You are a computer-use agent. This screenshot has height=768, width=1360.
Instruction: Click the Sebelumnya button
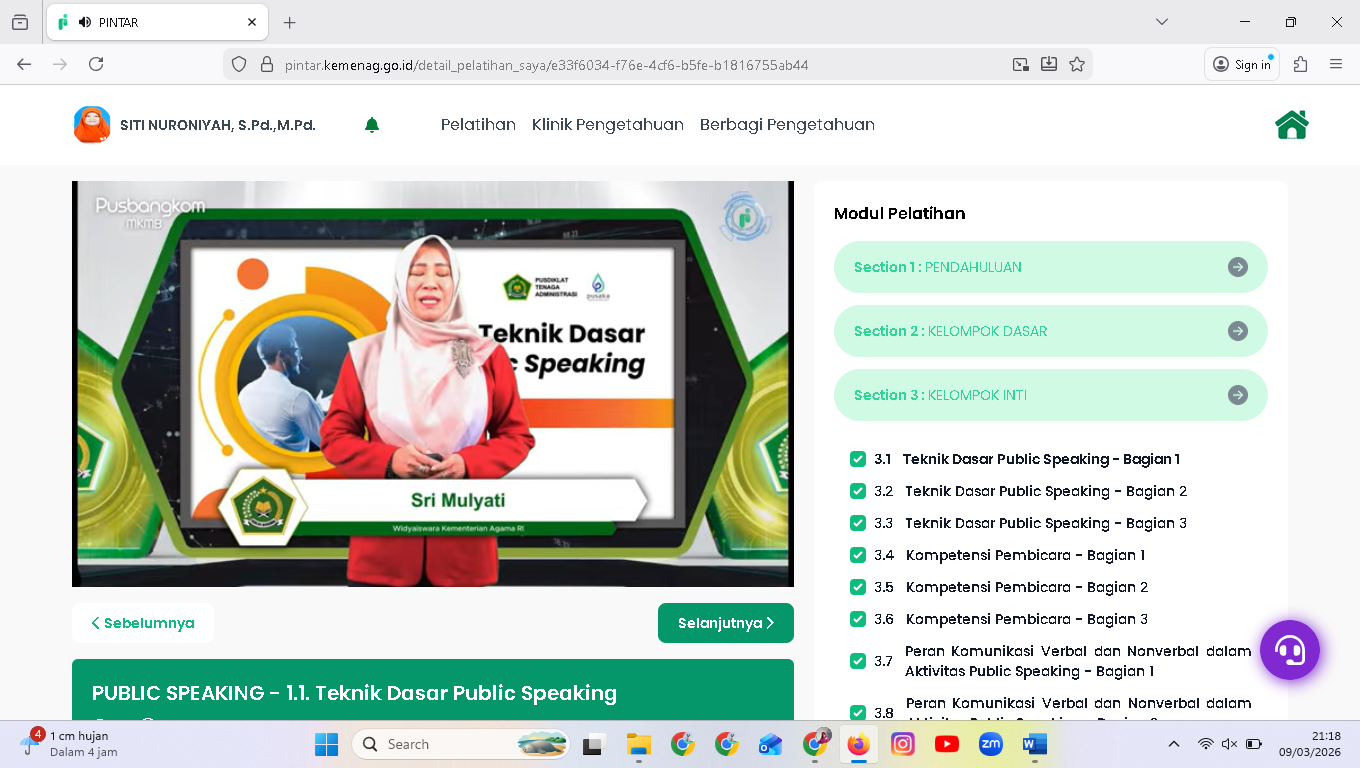coord(143,623)
